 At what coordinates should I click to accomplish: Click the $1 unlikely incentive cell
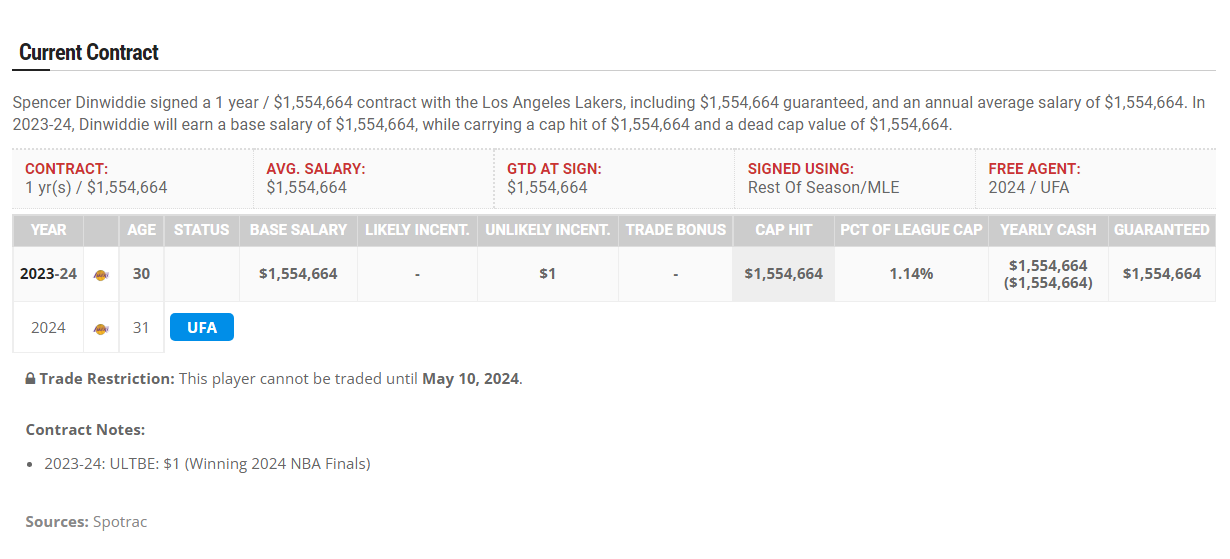coord(547,274)
